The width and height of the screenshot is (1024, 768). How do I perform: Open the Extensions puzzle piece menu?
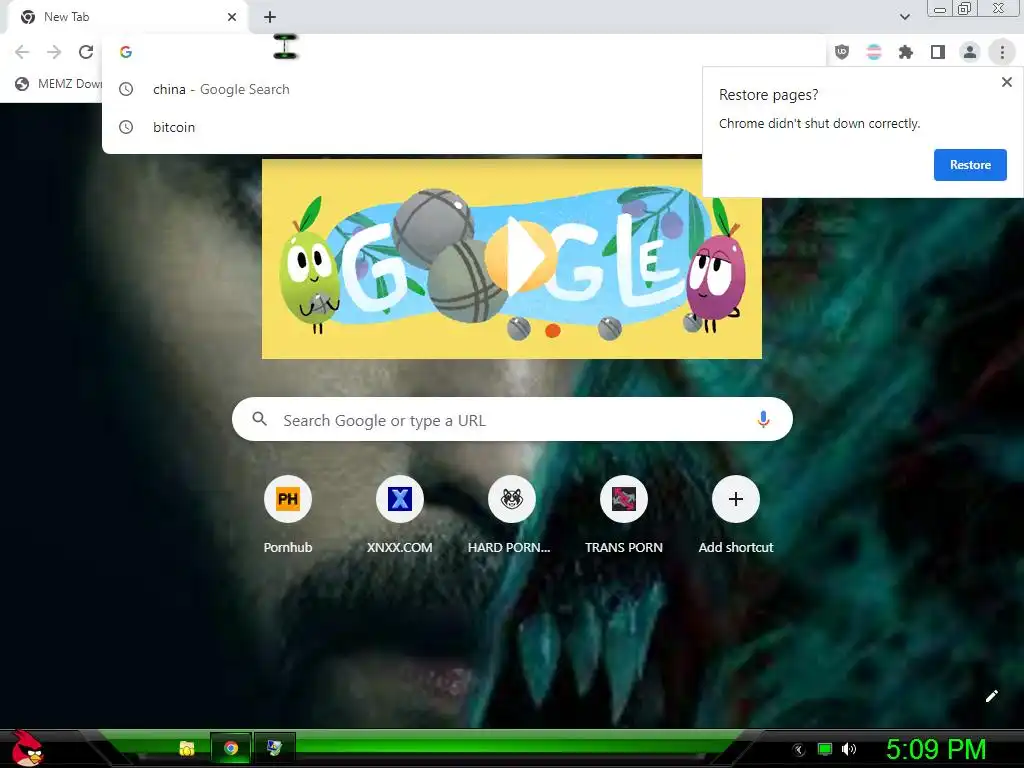point(905,52)
